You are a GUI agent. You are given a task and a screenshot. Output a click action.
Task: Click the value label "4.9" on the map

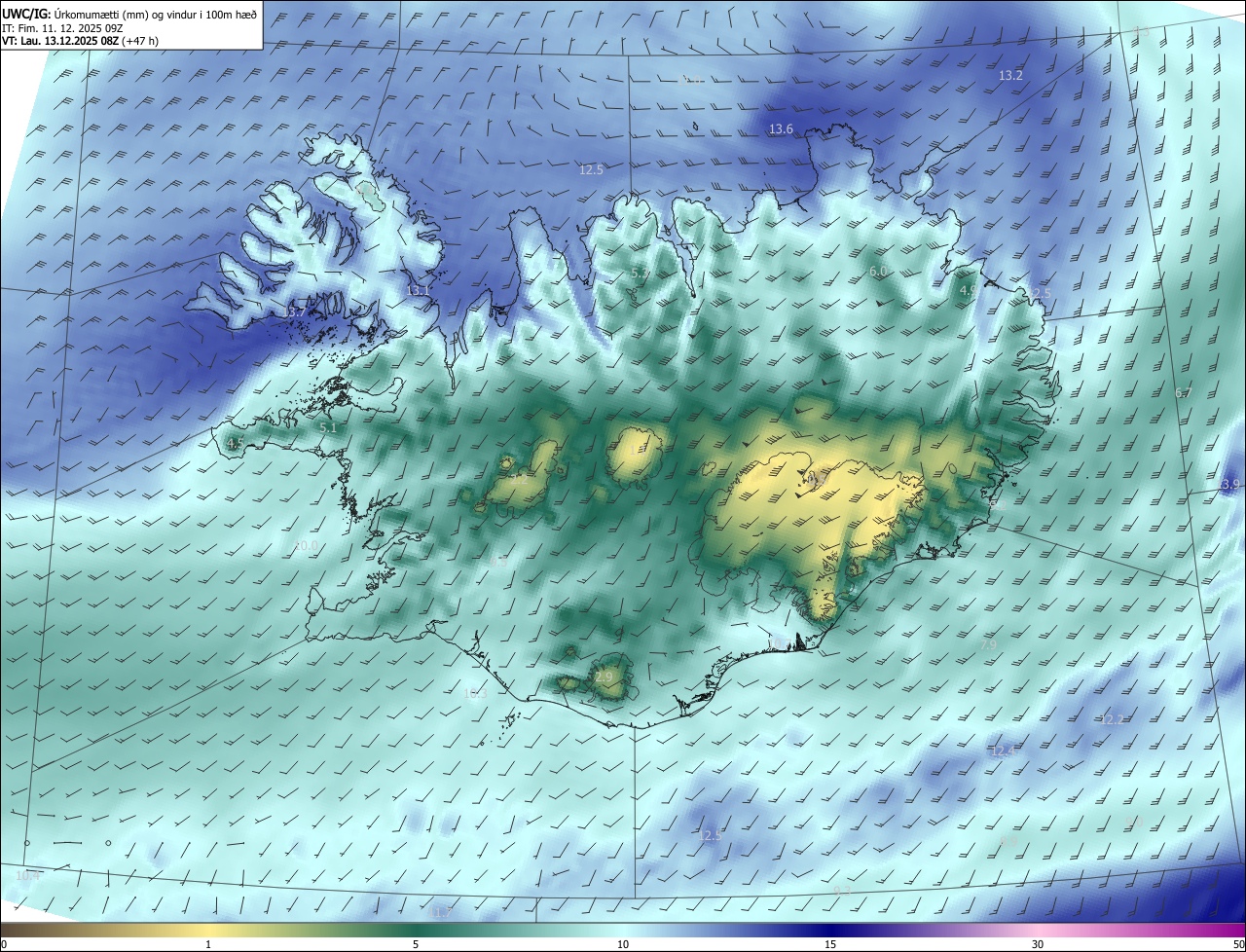tap(968, 290)
